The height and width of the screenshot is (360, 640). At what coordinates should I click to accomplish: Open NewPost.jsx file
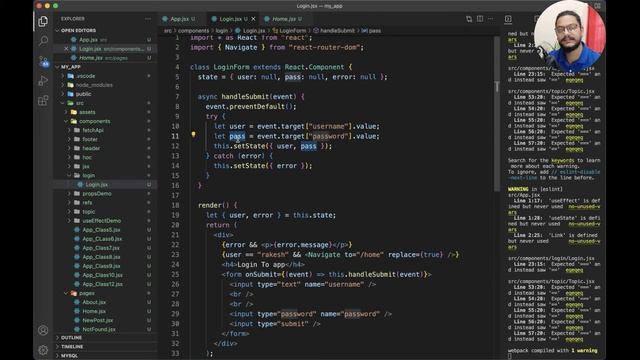[97, 320]
